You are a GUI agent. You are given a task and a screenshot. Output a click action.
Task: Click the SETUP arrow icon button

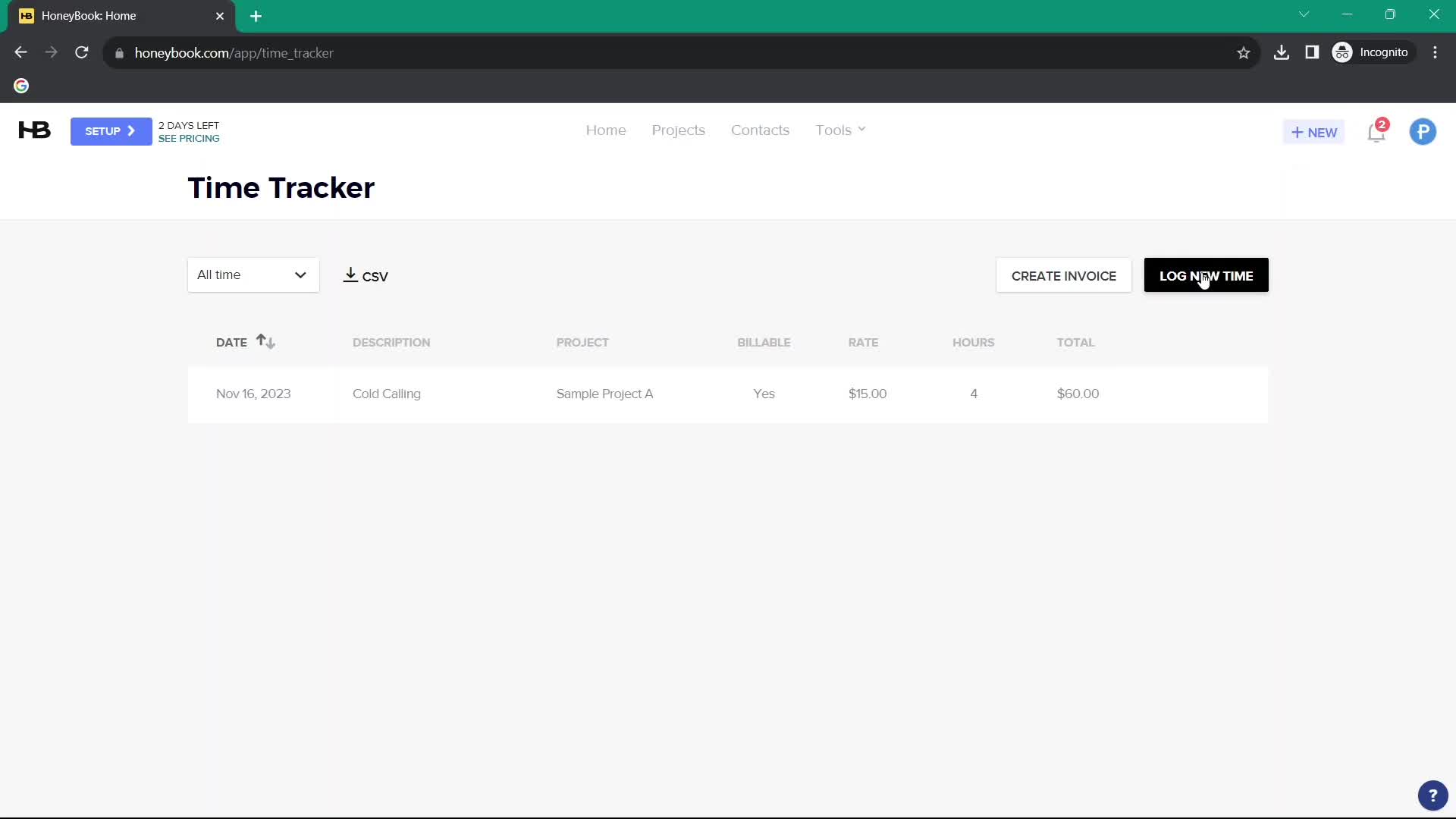131,130
